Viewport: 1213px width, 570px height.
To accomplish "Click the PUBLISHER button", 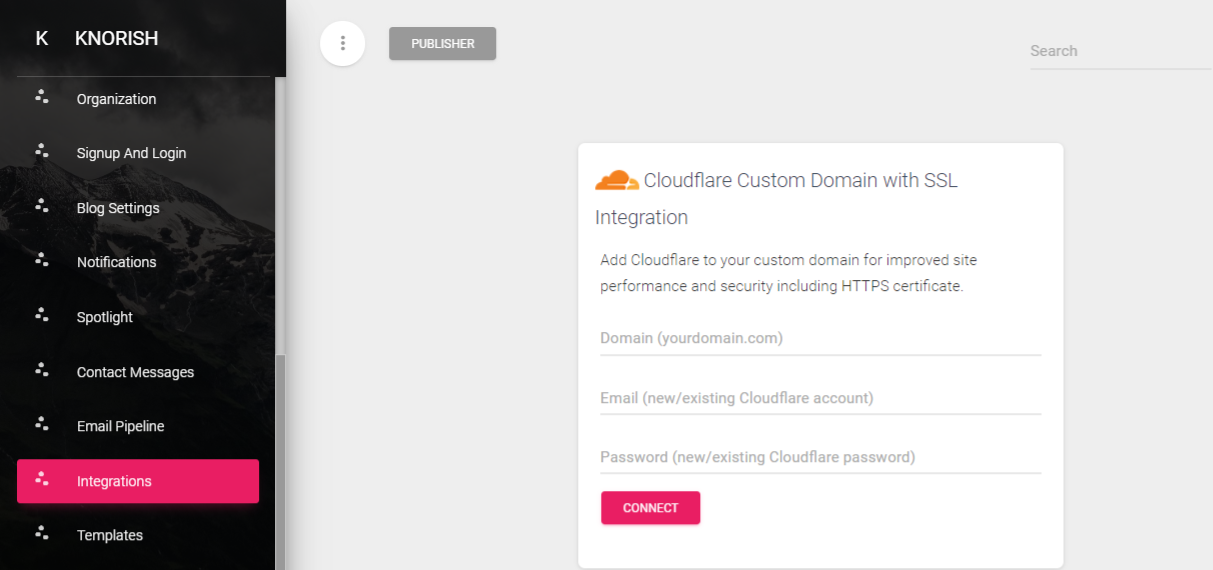I will point(443,43).
